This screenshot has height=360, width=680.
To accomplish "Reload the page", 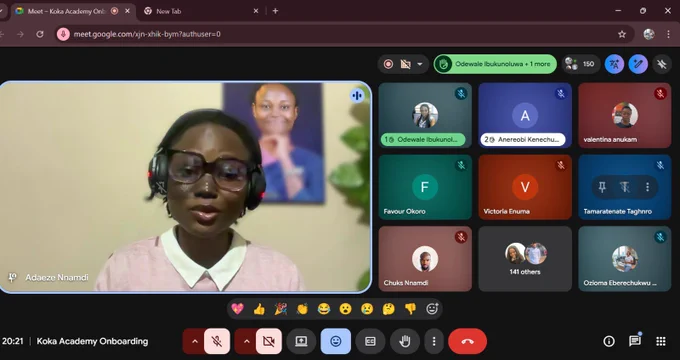I will (39, 34).
